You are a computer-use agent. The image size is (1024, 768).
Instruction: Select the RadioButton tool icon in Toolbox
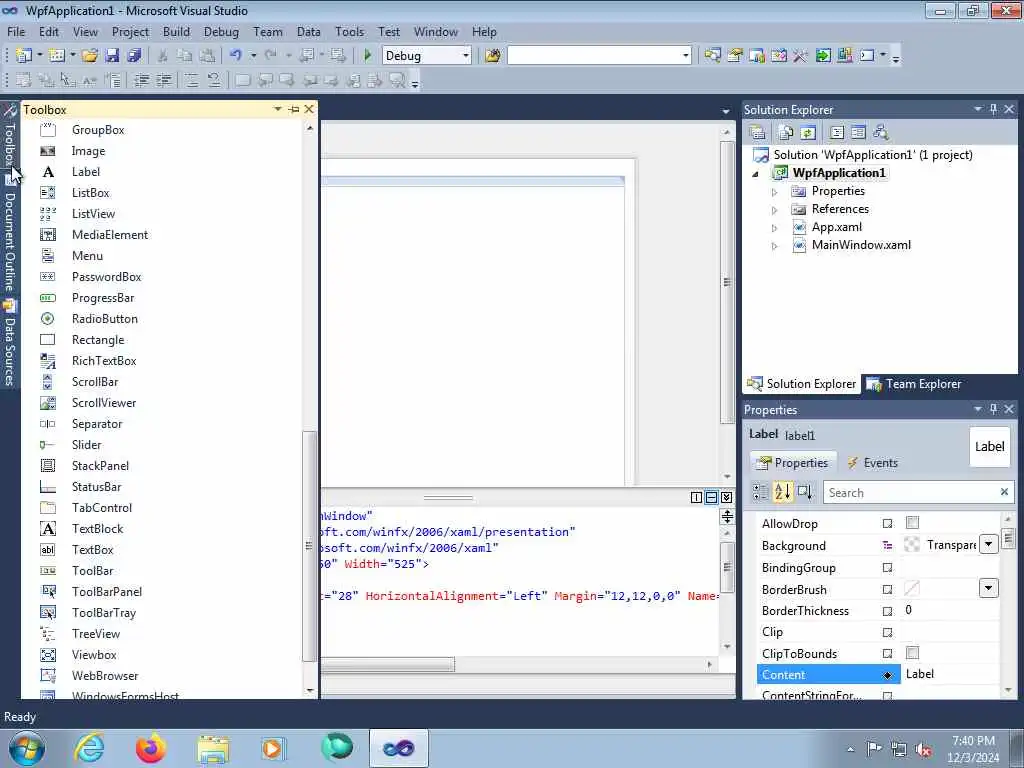48,319
